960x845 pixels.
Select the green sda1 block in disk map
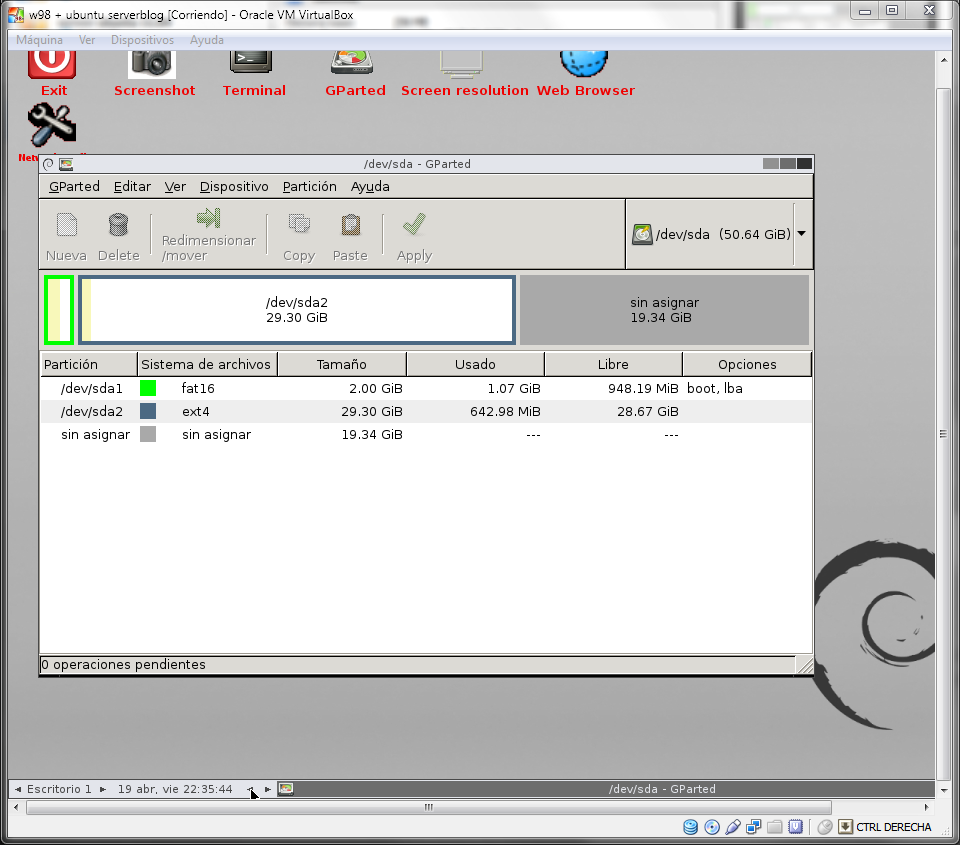(x=59, y=310)
